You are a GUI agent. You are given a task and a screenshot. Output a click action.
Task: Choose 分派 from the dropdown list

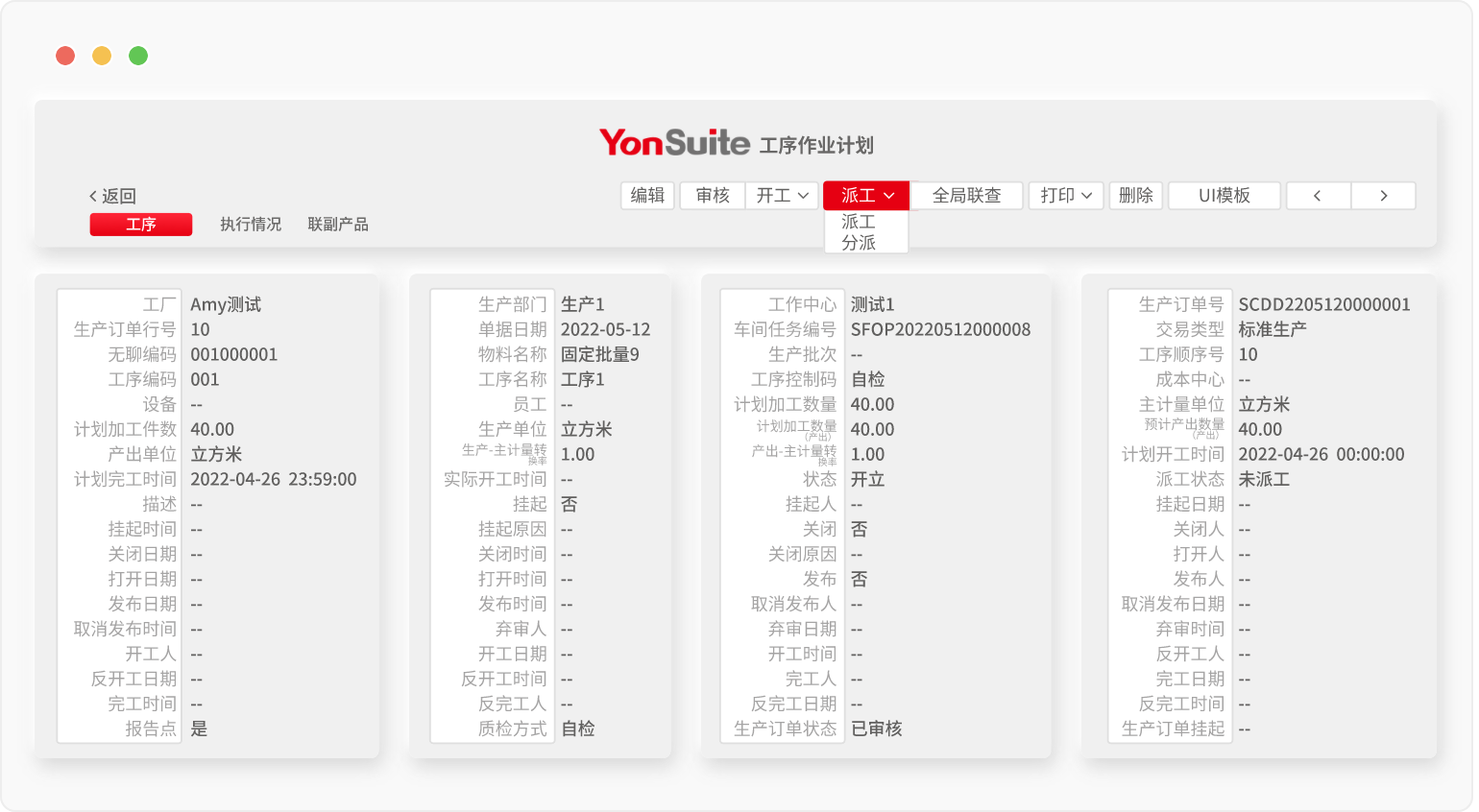coord(859,243)
